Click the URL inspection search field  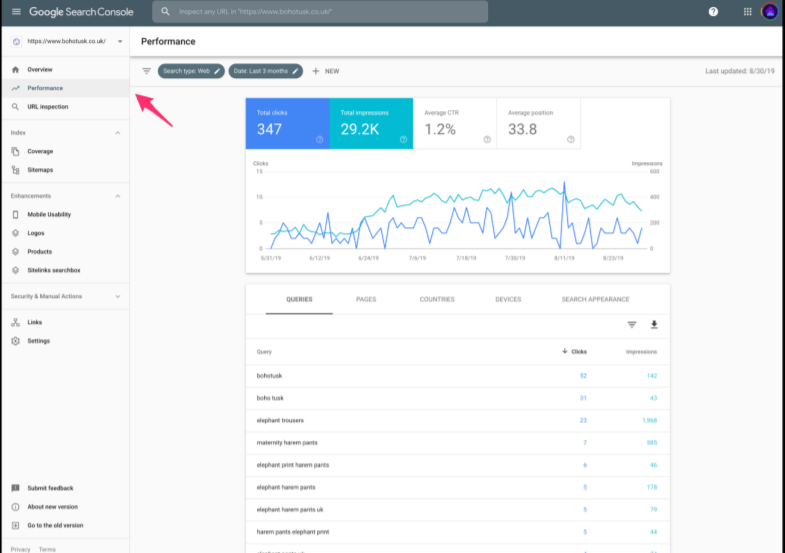(x=320, y=12)
